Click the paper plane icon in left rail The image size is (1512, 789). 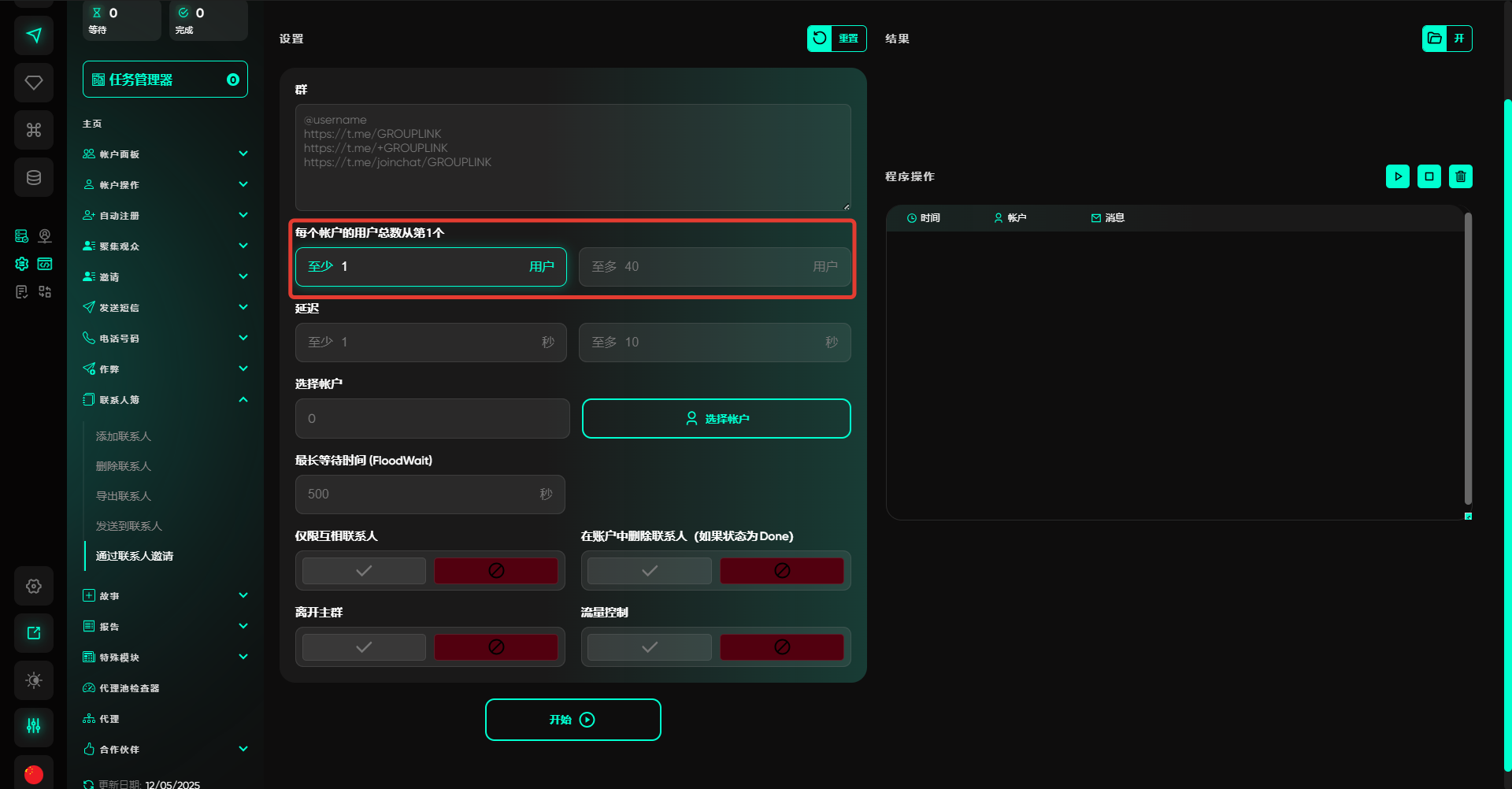(x=34, y=35)
